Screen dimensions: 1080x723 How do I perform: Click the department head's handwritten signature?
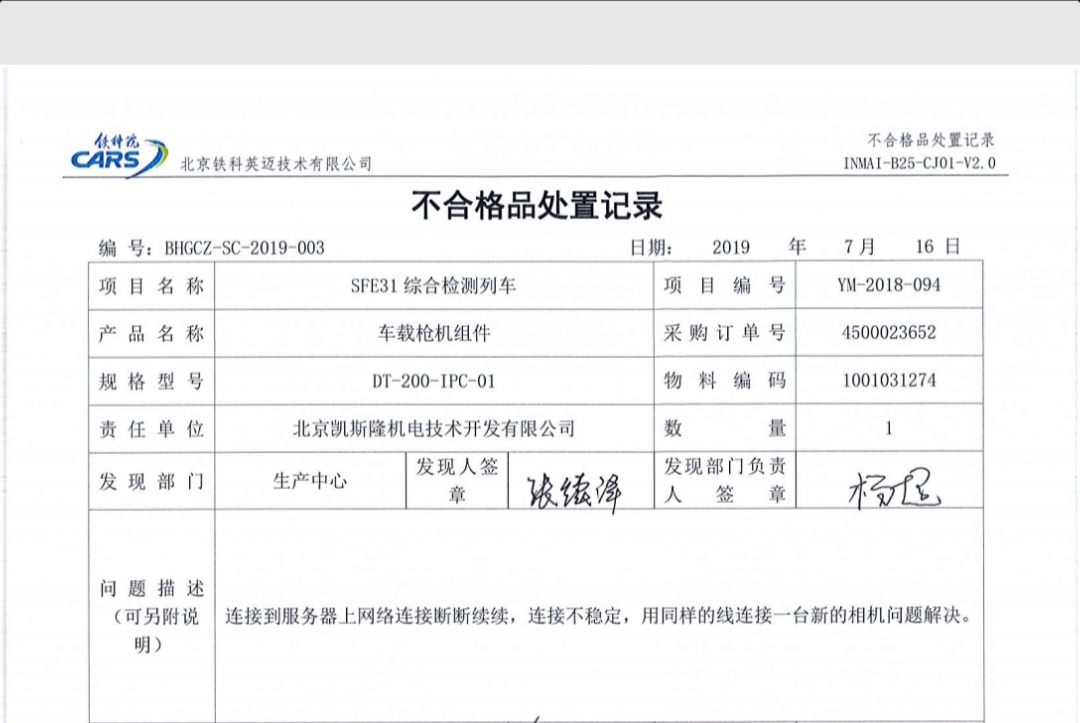pos(894,489)
